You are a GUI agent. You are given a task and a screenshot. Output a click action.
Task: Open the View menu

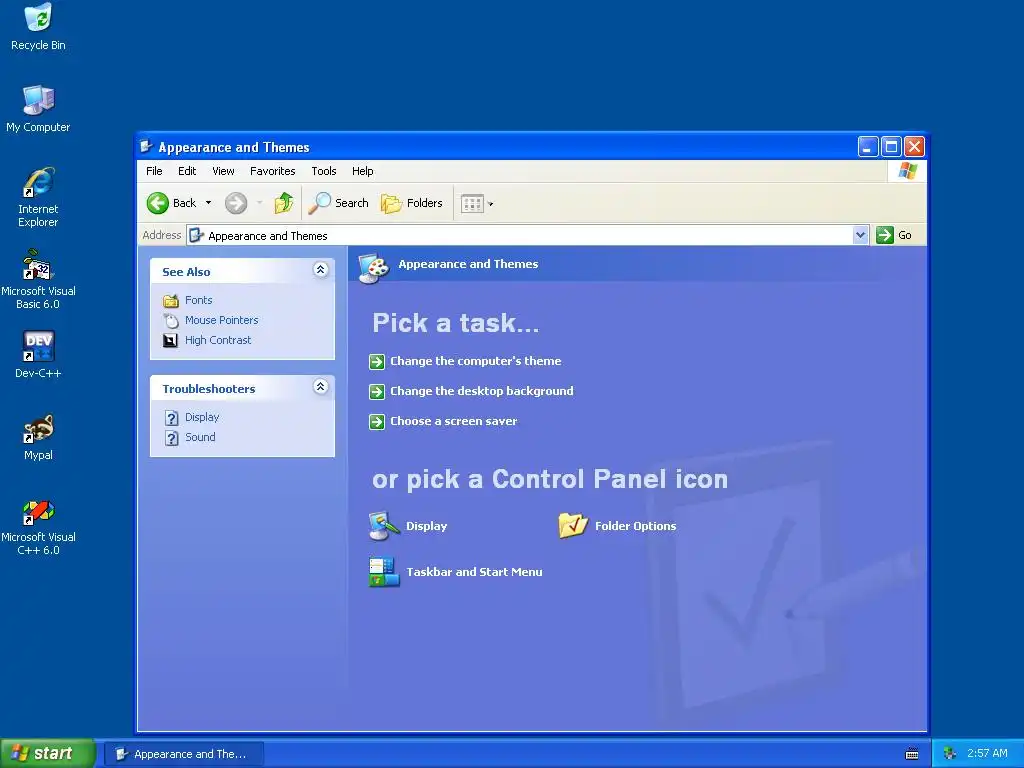pos(223,171)
